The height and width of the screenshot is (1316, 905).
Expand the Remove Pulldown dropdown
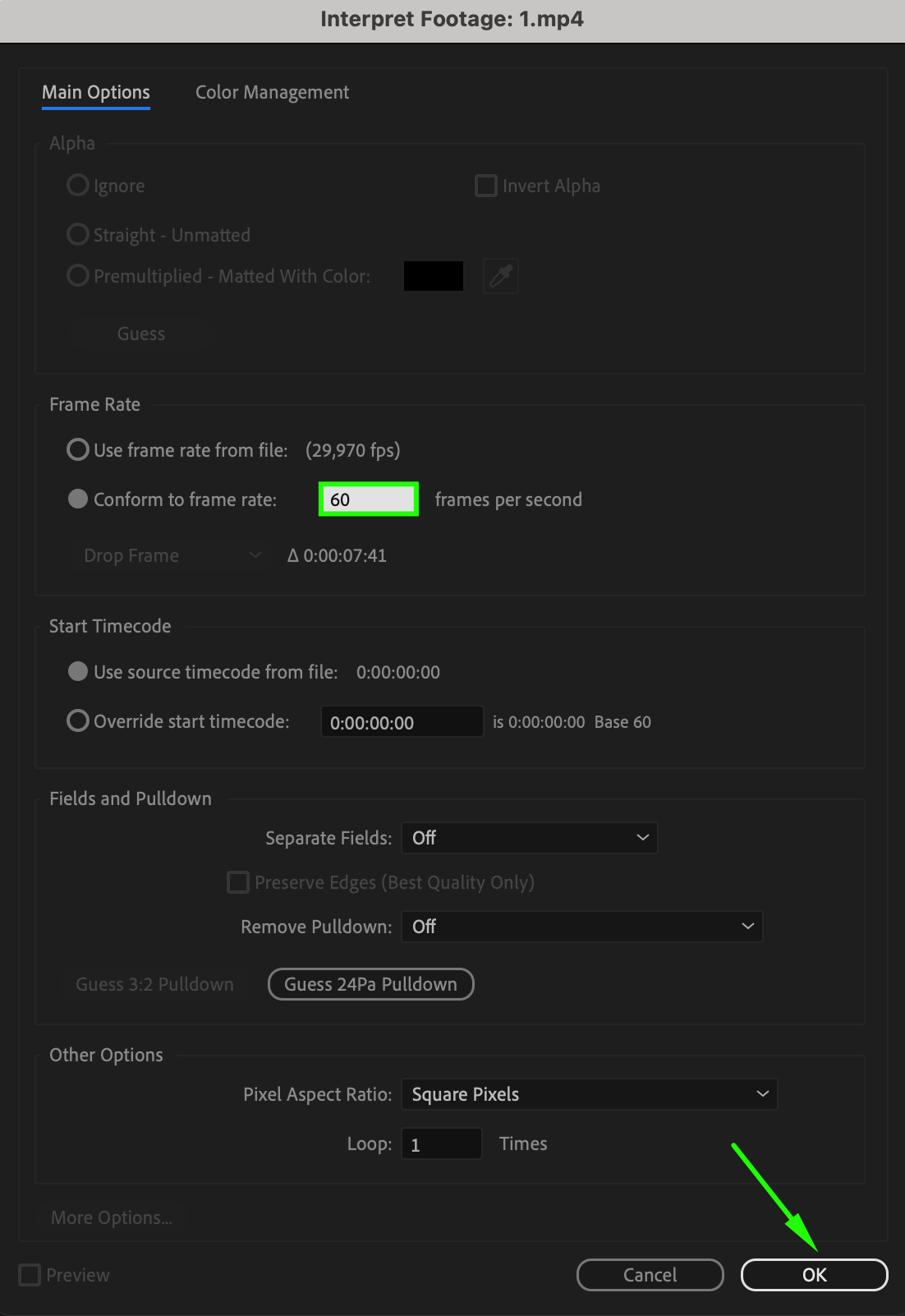(581, 927)
